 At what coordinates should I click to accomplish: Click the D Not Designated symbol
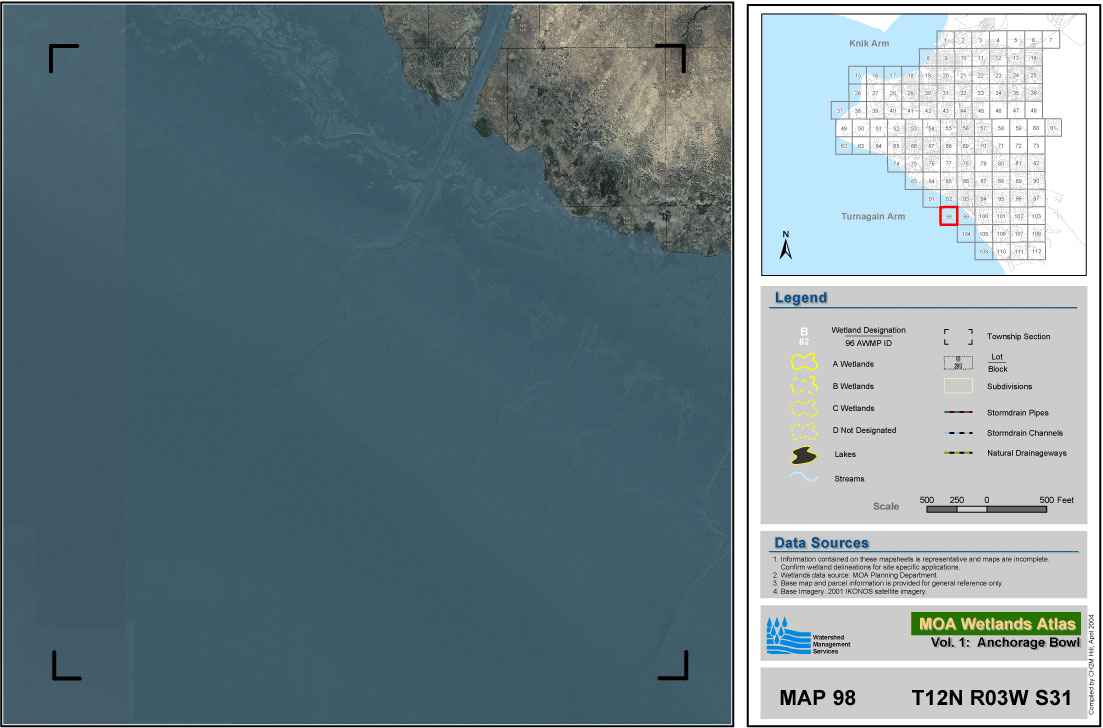click(804, 431)
